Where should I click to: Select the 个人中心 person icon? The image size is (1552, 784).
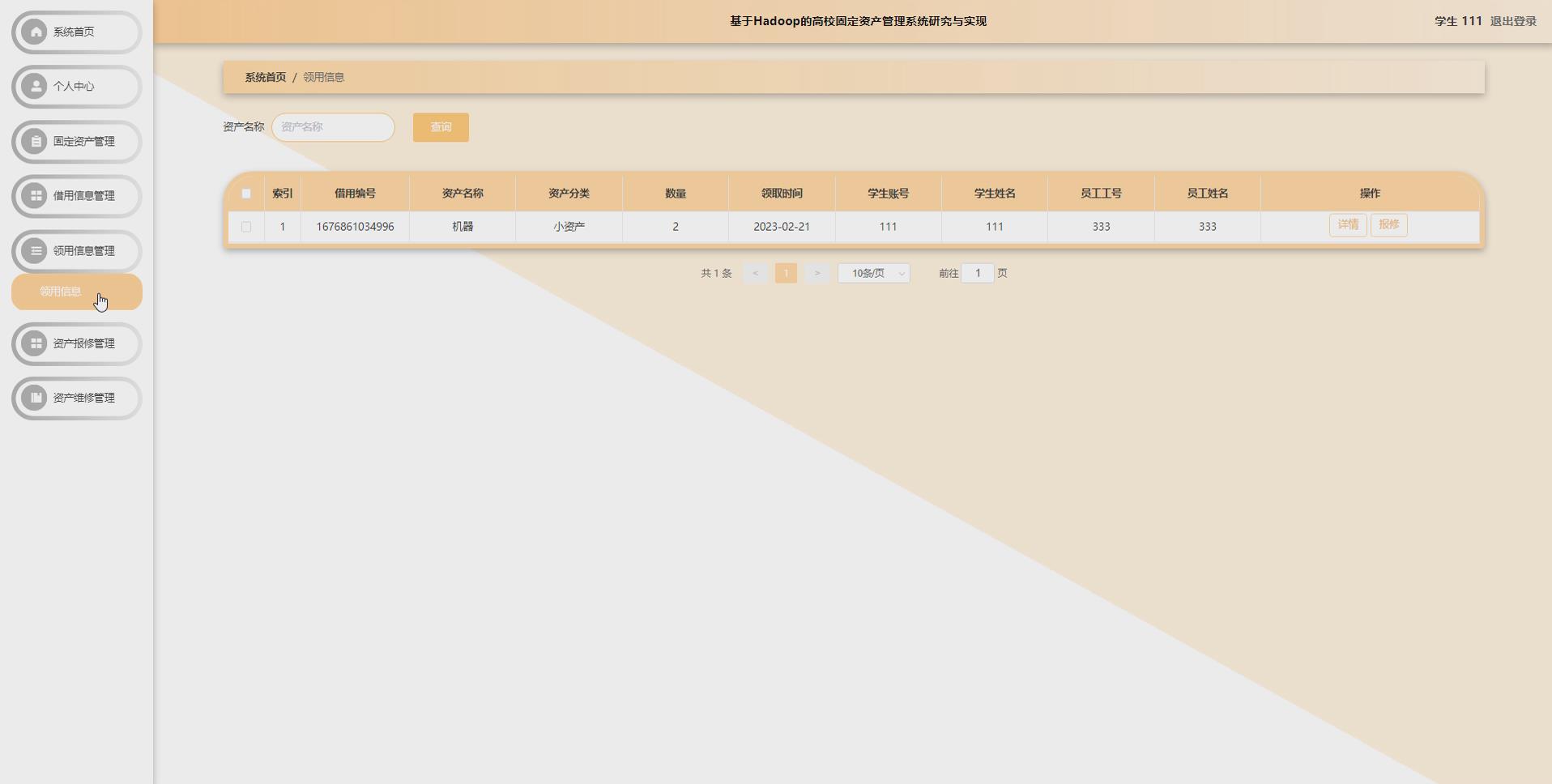34,87
